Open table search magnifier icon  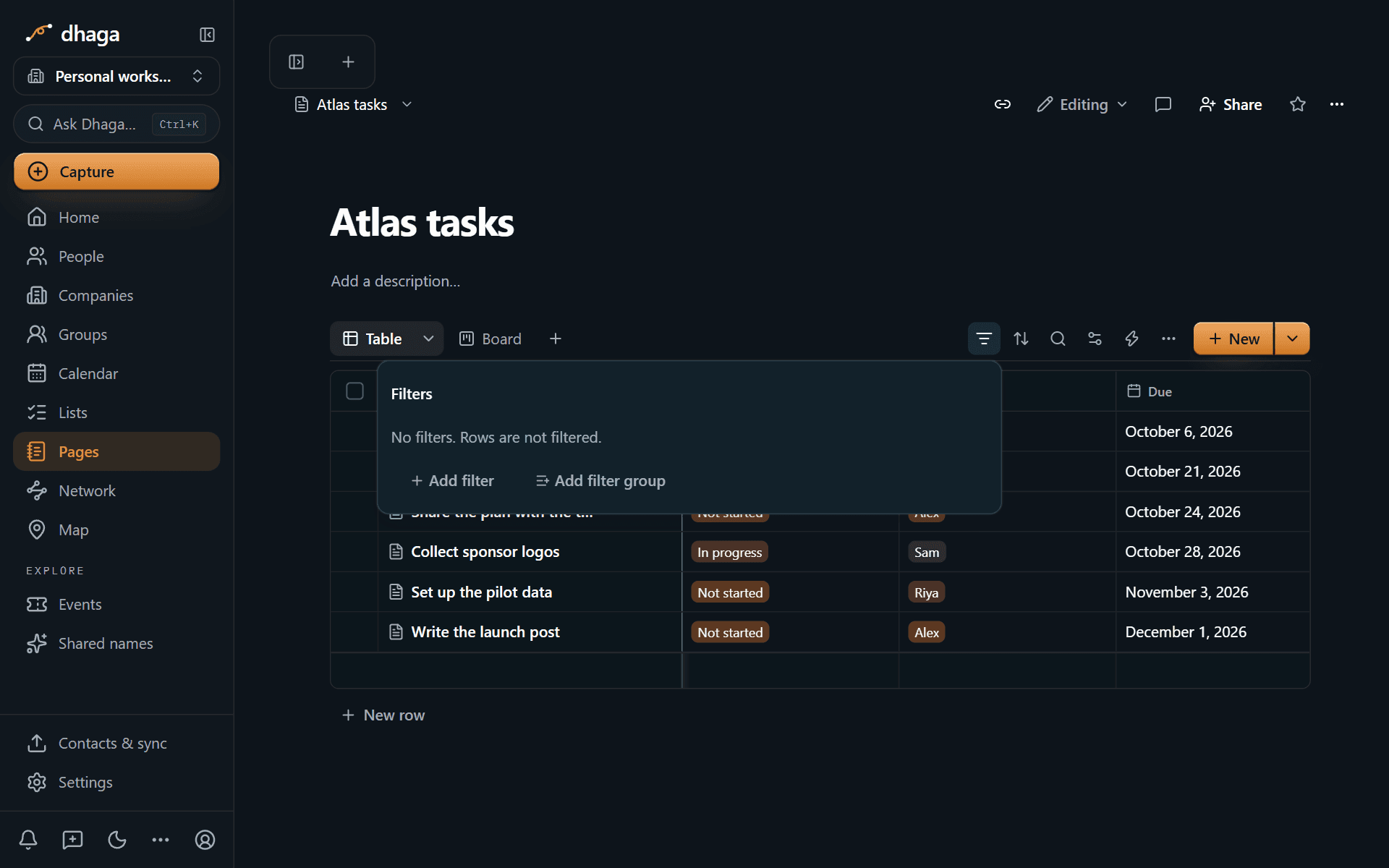point(1058,339)
